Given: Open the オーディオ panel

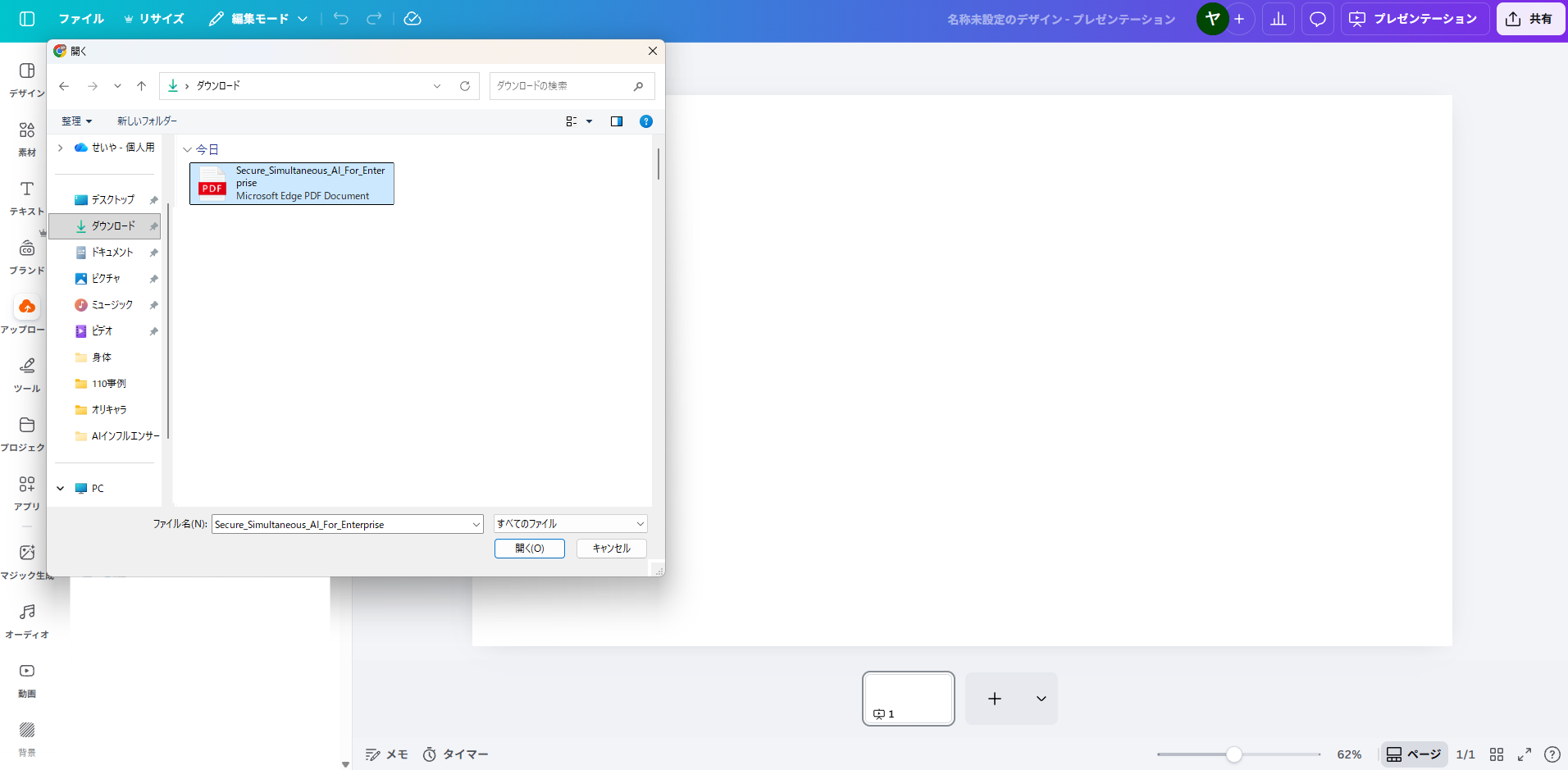Looking at the screenshot, I should pos(26,620).
